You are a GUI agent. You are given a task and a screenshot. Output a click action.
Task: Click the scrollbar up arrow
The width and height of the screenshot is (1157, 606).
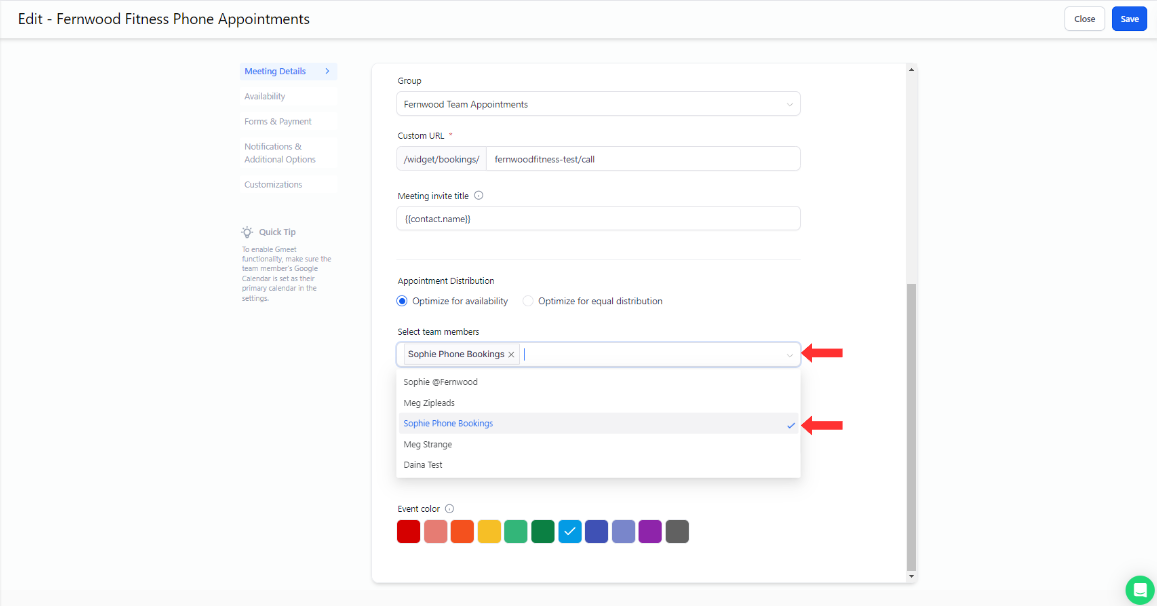[x=911, y=70]
